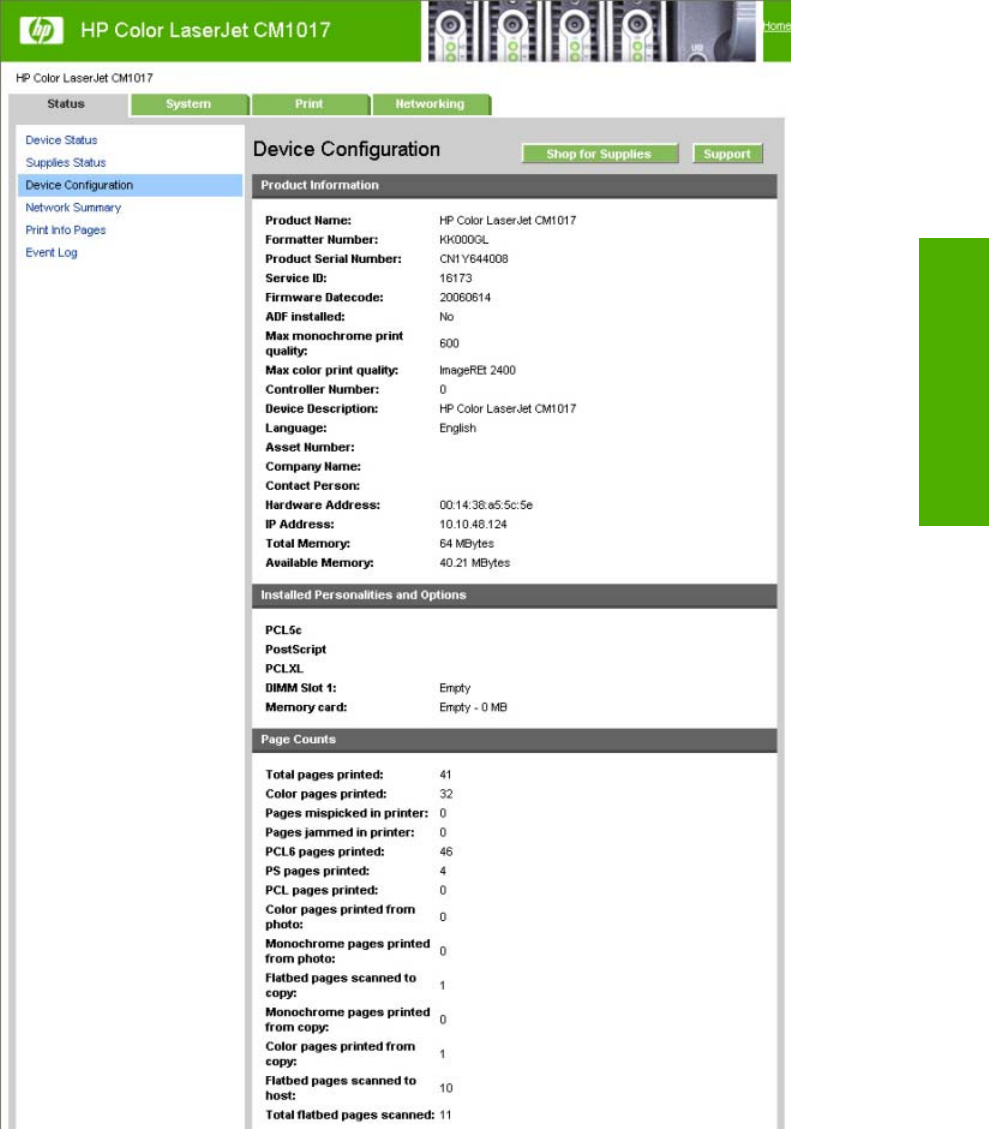Select the IP address 10.10.48.124
Image resolution: width=989 pixels, height=1129 pixels.
[x=473, y=524]
